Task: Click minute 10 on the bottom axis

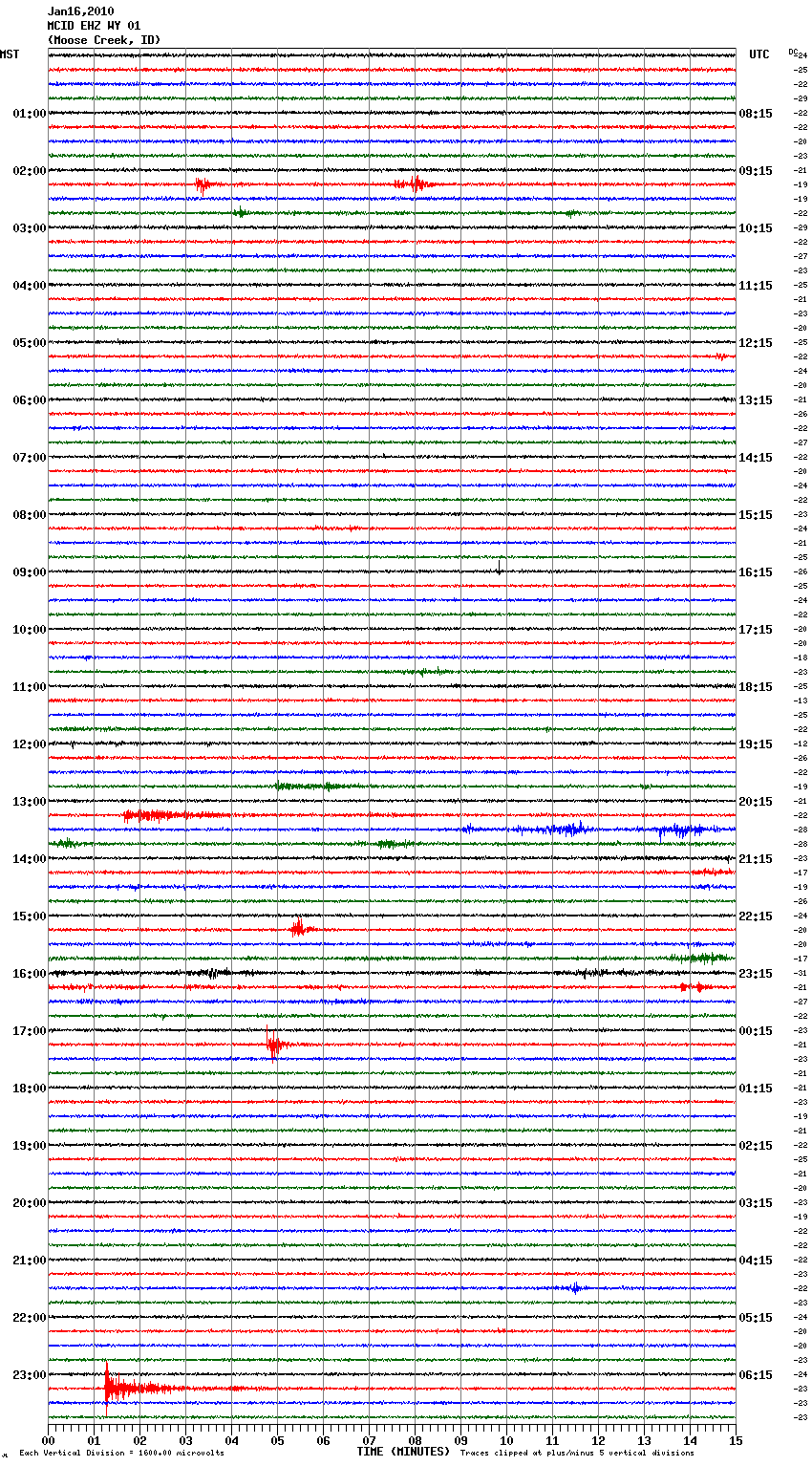Action: click(507, 1440)
